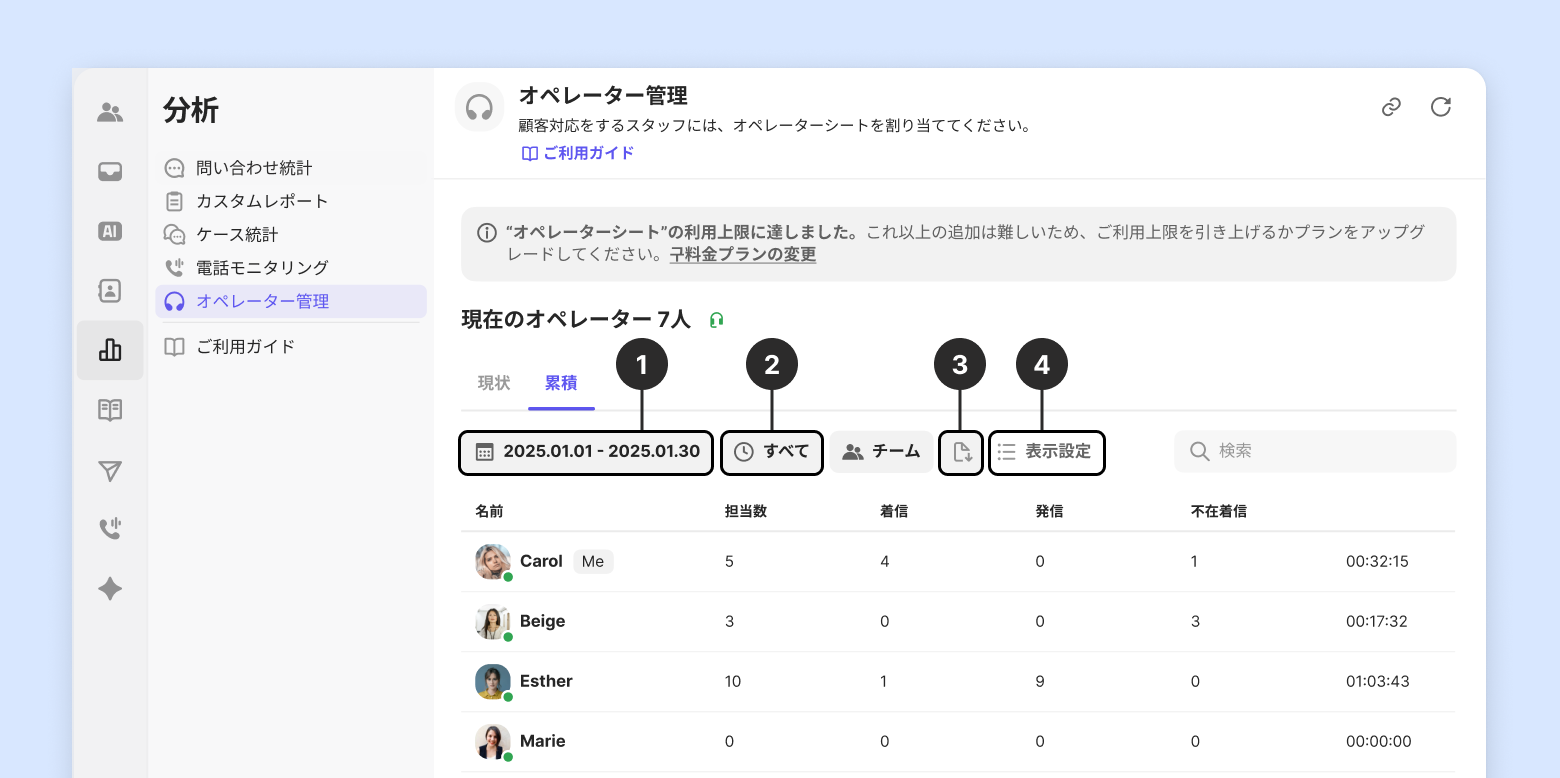Open the inbox icon in left rail

[x=110, y=171]
